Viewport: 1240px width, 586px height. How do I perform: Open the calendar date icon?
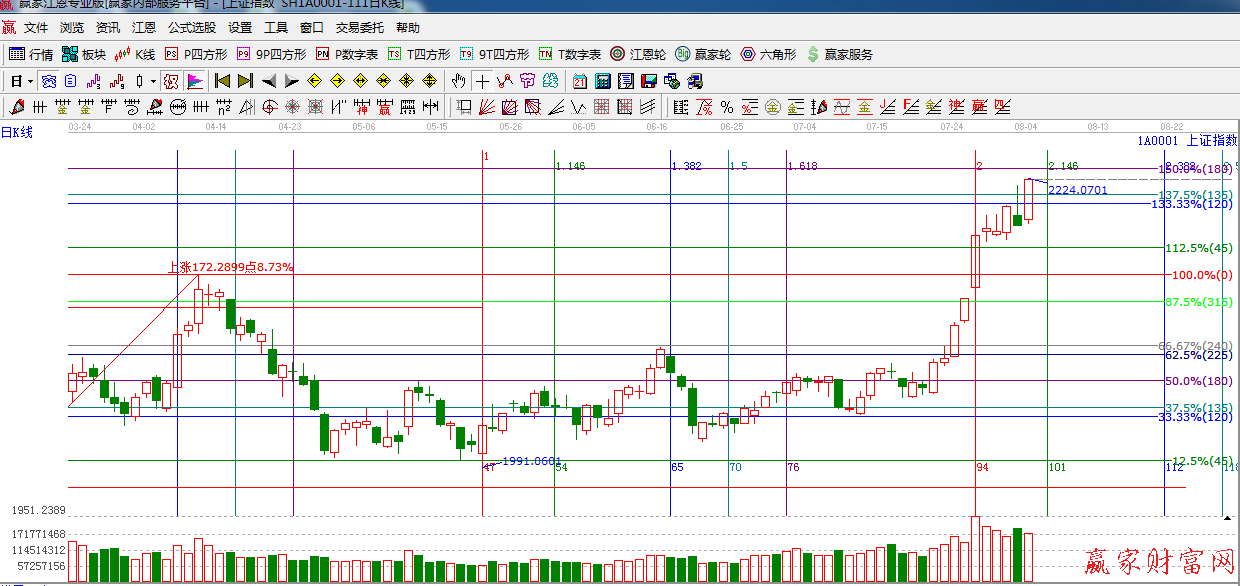coord(580,81)
